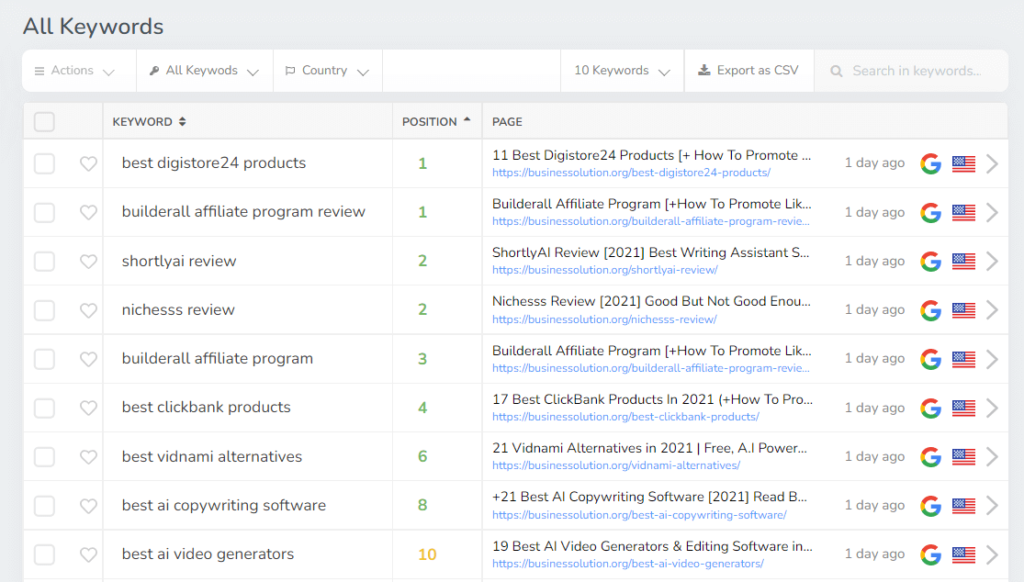Image resolution: width=1024 pixels, height=582 pixels.
Task: Open the '10 Keywords' per-page dropdown
Action: (621, 71)
